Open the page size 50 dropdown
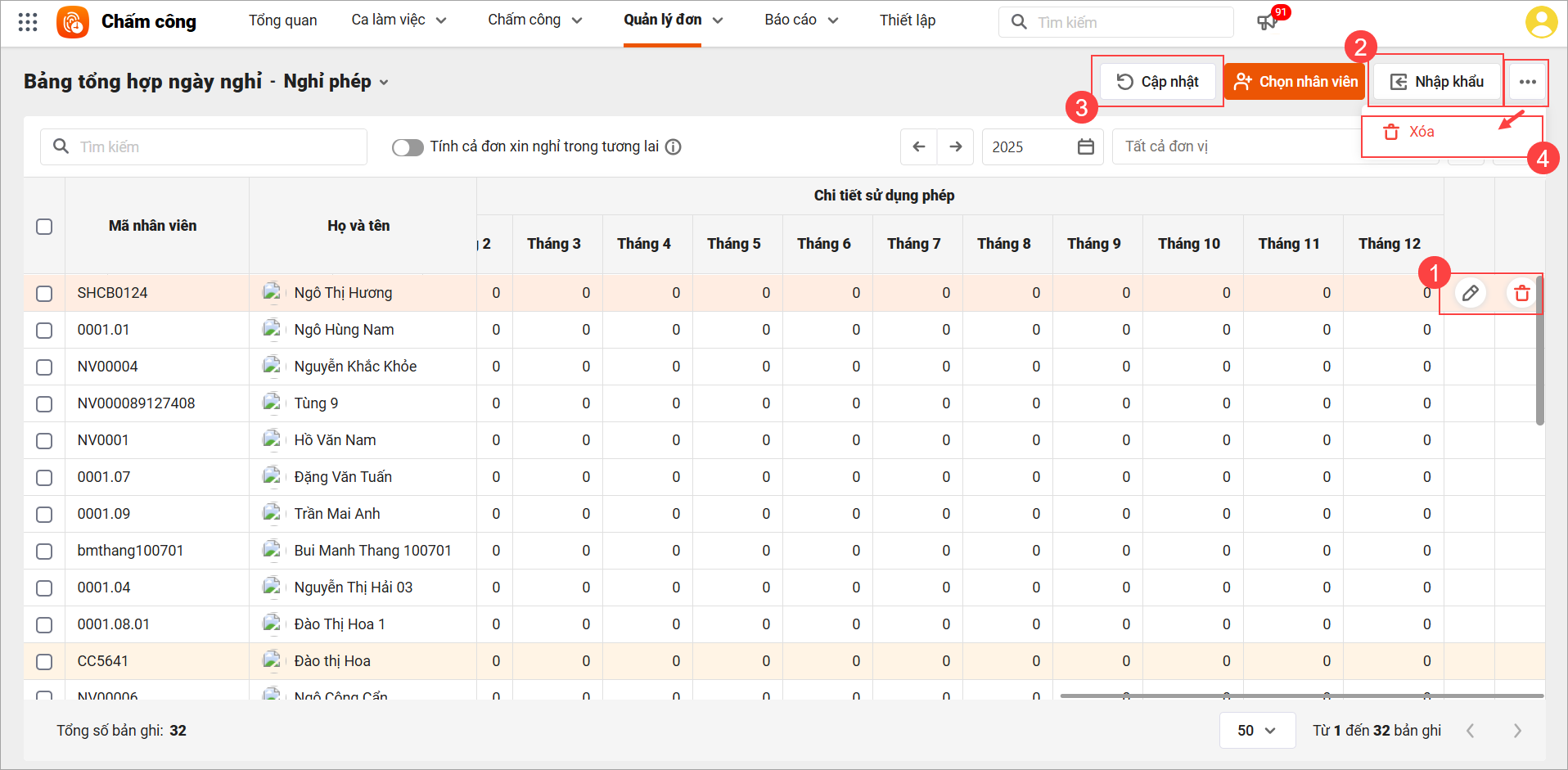This screenshot has width=1568, height=770. 1256,730
